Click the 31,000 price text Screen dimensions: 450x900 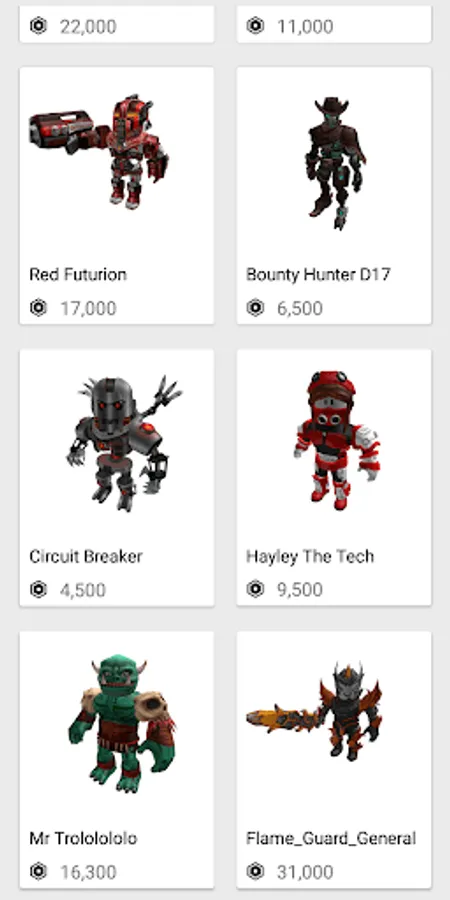pos(305,872)
